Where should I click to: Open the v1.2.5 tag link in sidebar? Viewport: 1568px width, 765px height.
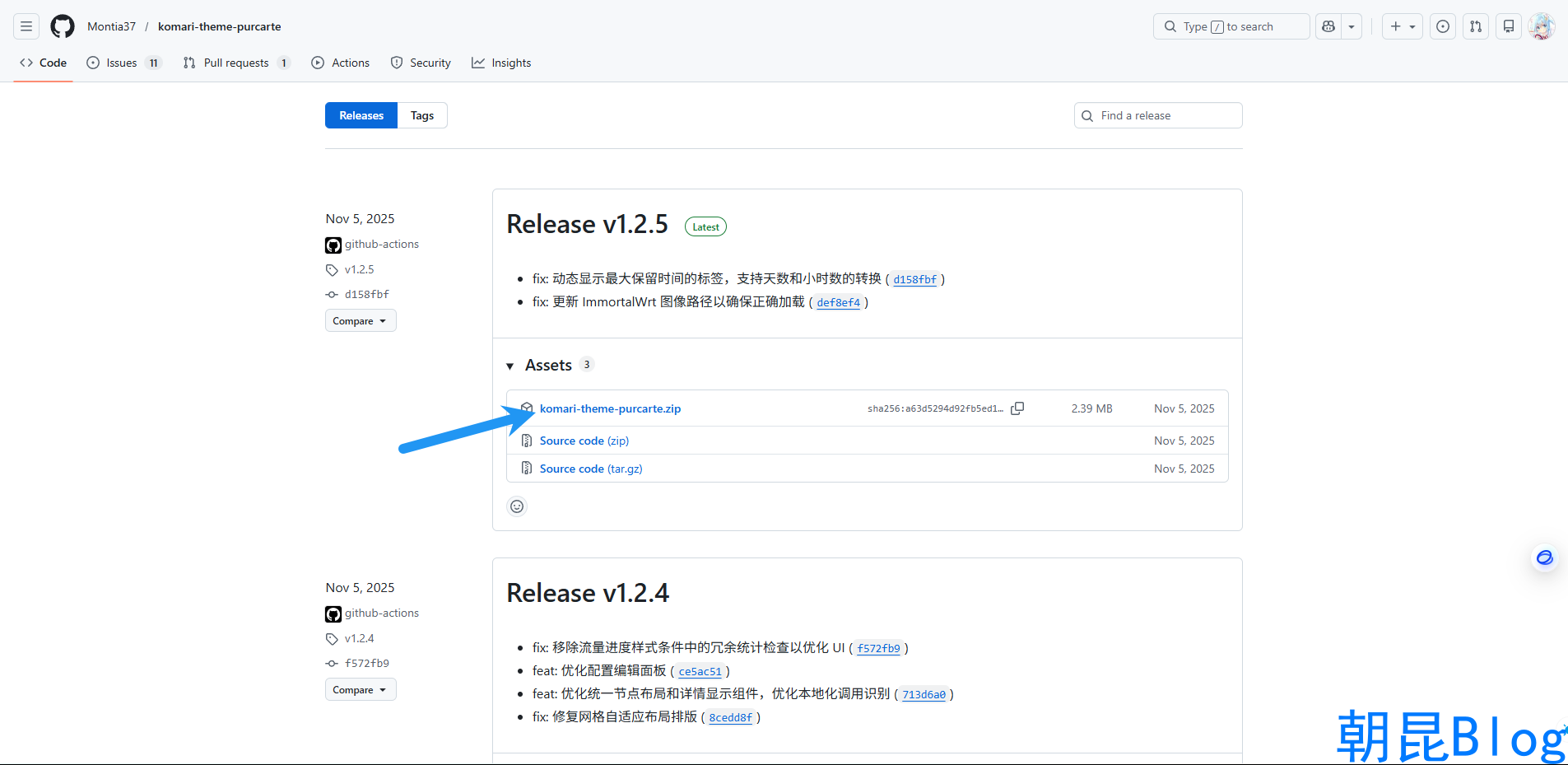pyautogui.click(x=359, y=269)
